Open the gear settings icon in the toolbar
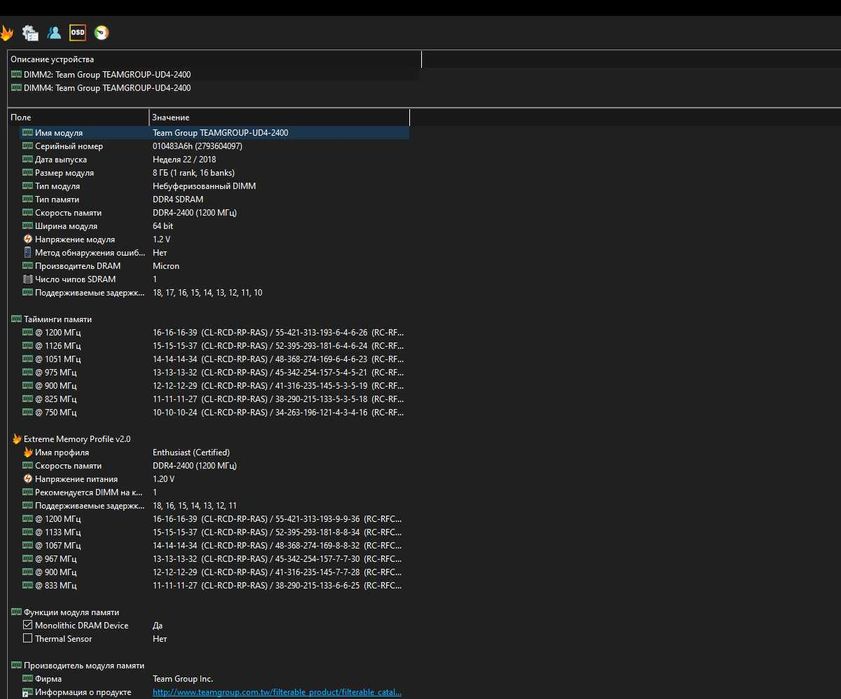The height and width of the screenshot is (699, 841). click(x=30, y=33)
